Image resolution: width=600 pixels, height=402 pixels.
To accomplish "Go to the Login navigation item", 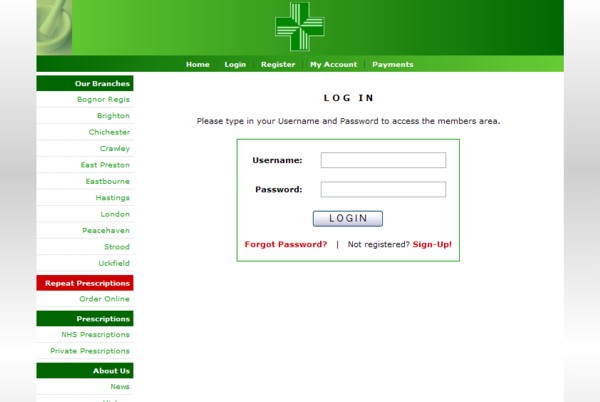I will [x=235, y=64].
